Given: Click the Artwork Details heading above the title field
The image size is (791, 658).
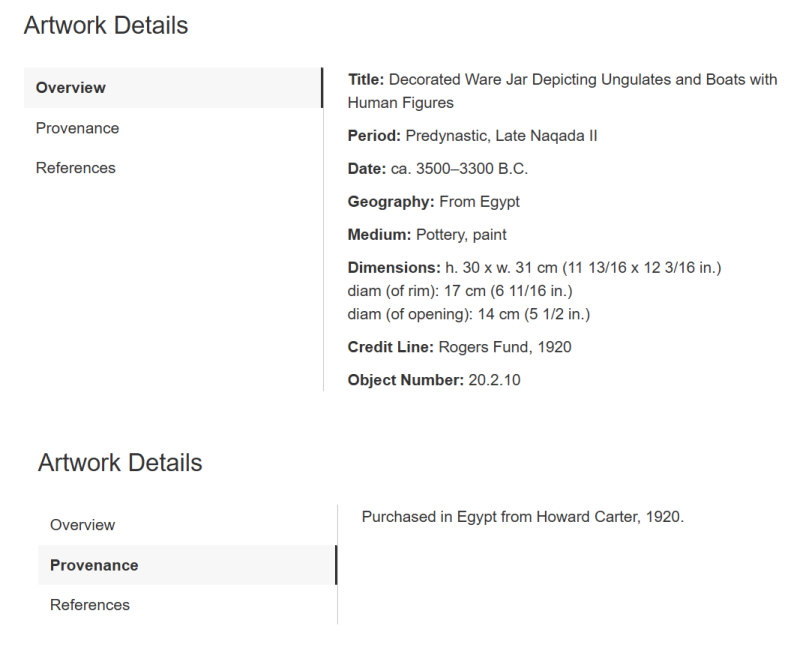Looking at the screenshot, I should 106,26.
